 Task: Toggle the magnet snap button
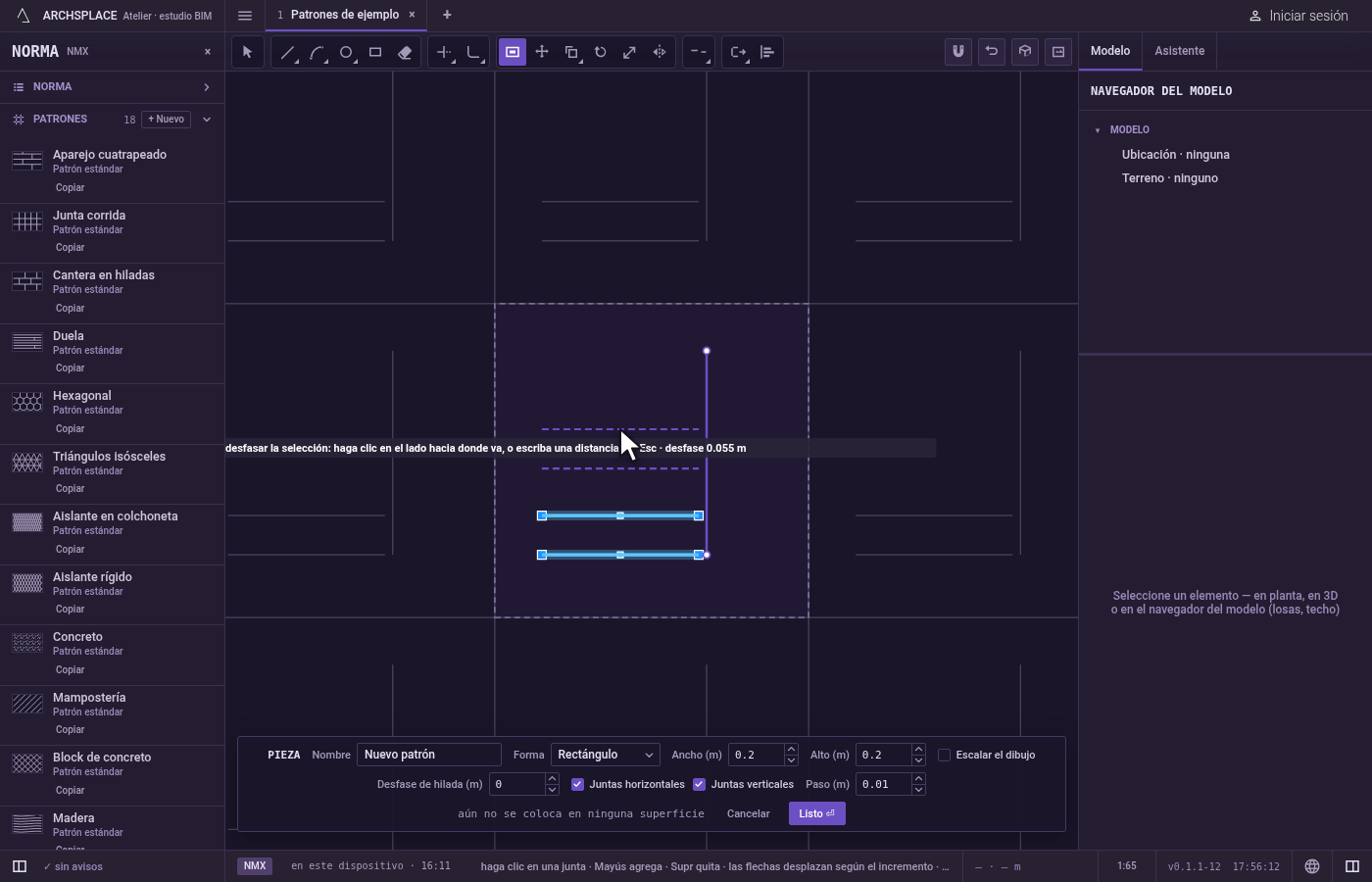pos(958,52)
